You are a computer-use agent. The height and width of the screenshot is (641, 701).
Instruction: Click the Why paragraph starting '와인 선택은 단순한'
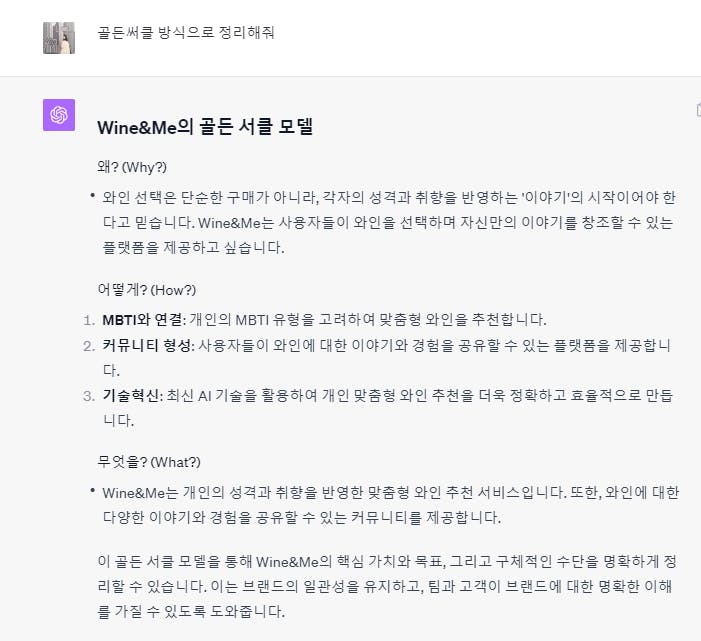pos(389,222)
